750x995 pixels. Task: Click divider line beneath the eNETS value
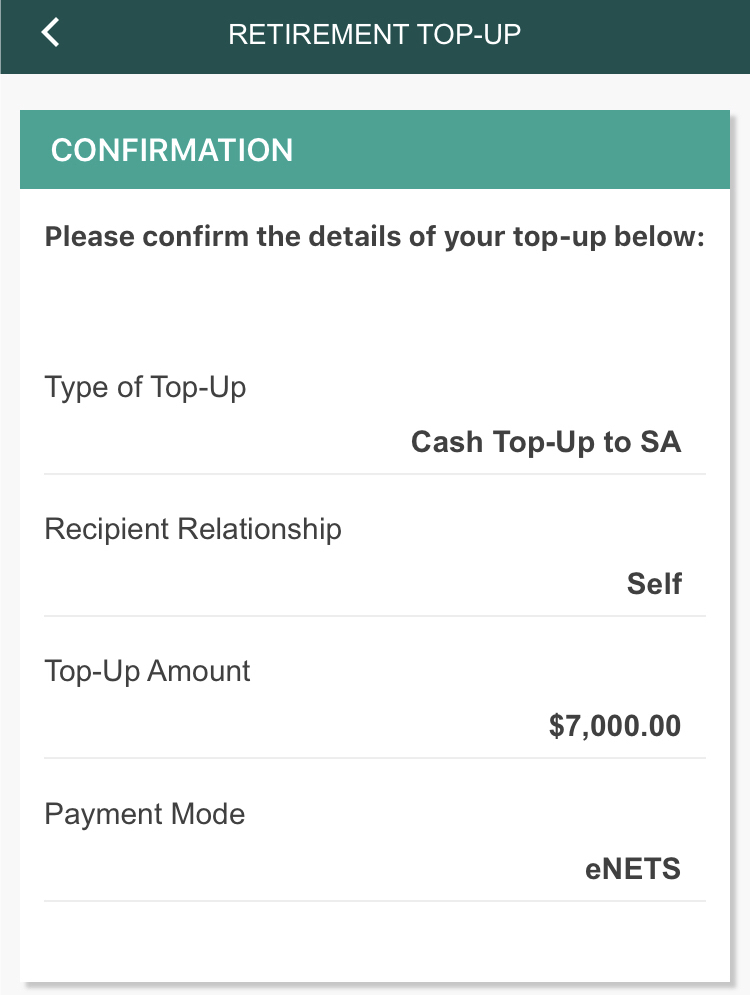pos(375,901)
